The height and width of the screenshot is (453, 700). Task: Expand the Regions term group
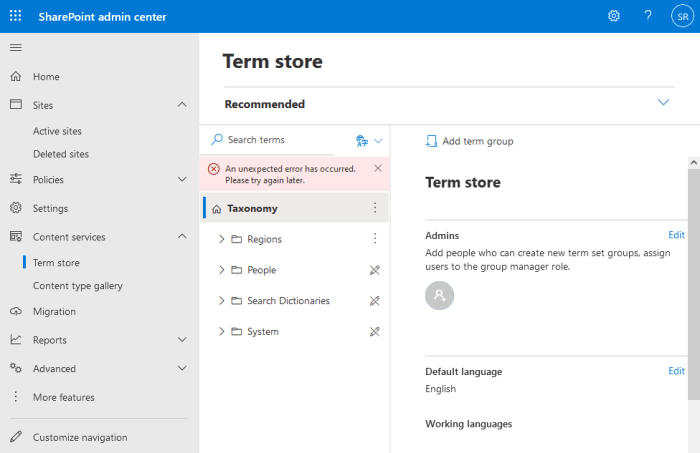[x=221, y=239]
